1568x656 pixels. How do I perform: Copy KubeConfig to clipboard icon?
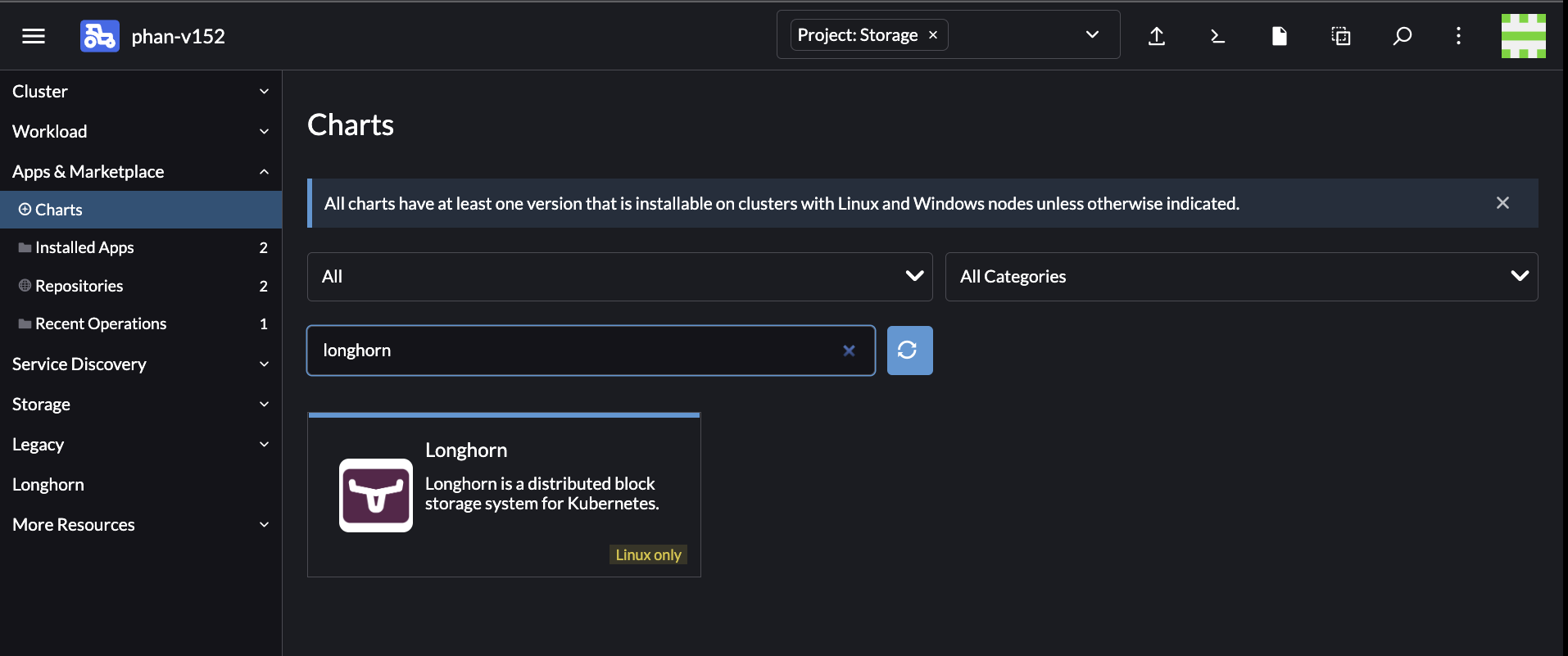click(1340, 36)
